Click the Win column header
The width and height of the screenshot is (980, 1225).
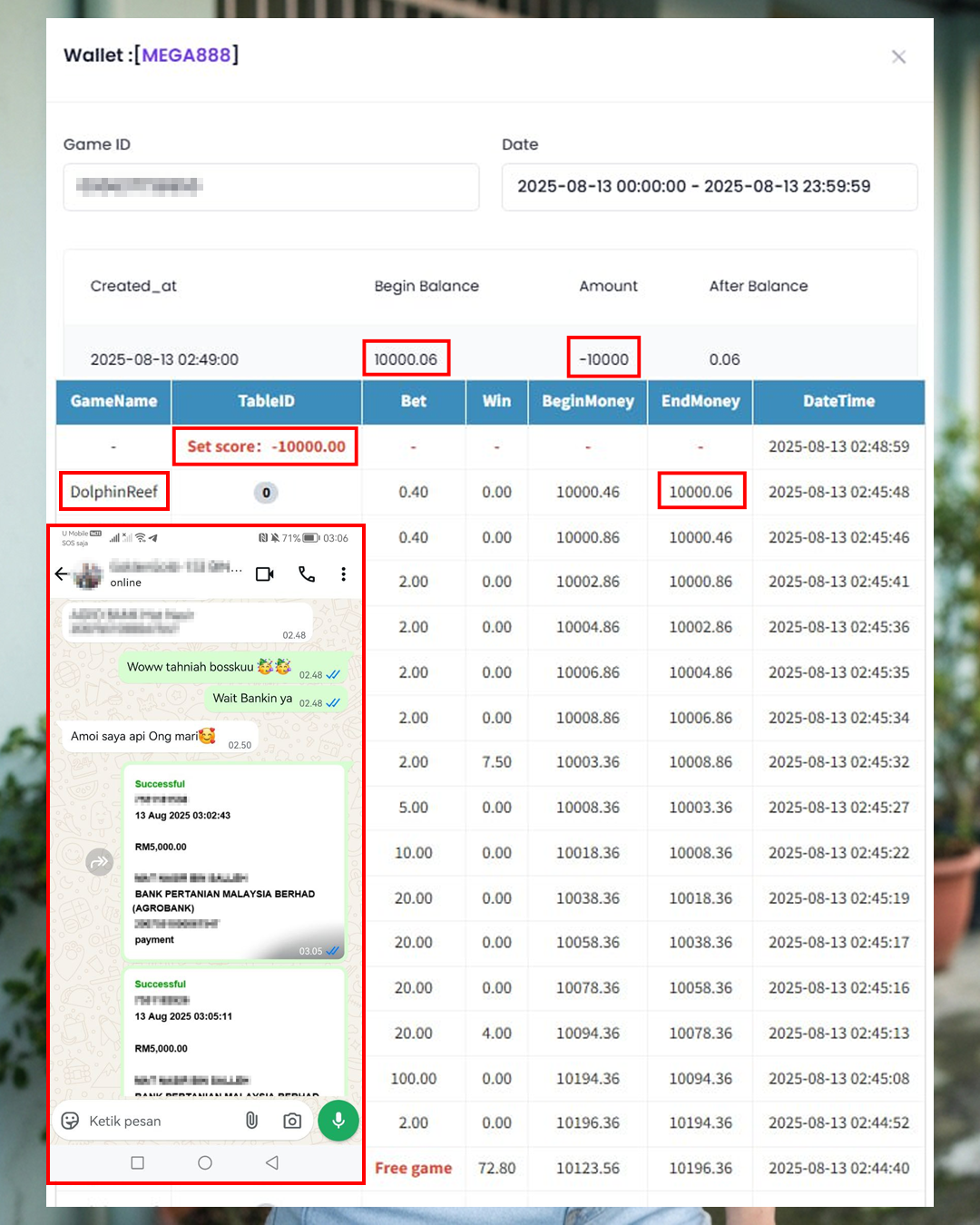coord(496,401)
